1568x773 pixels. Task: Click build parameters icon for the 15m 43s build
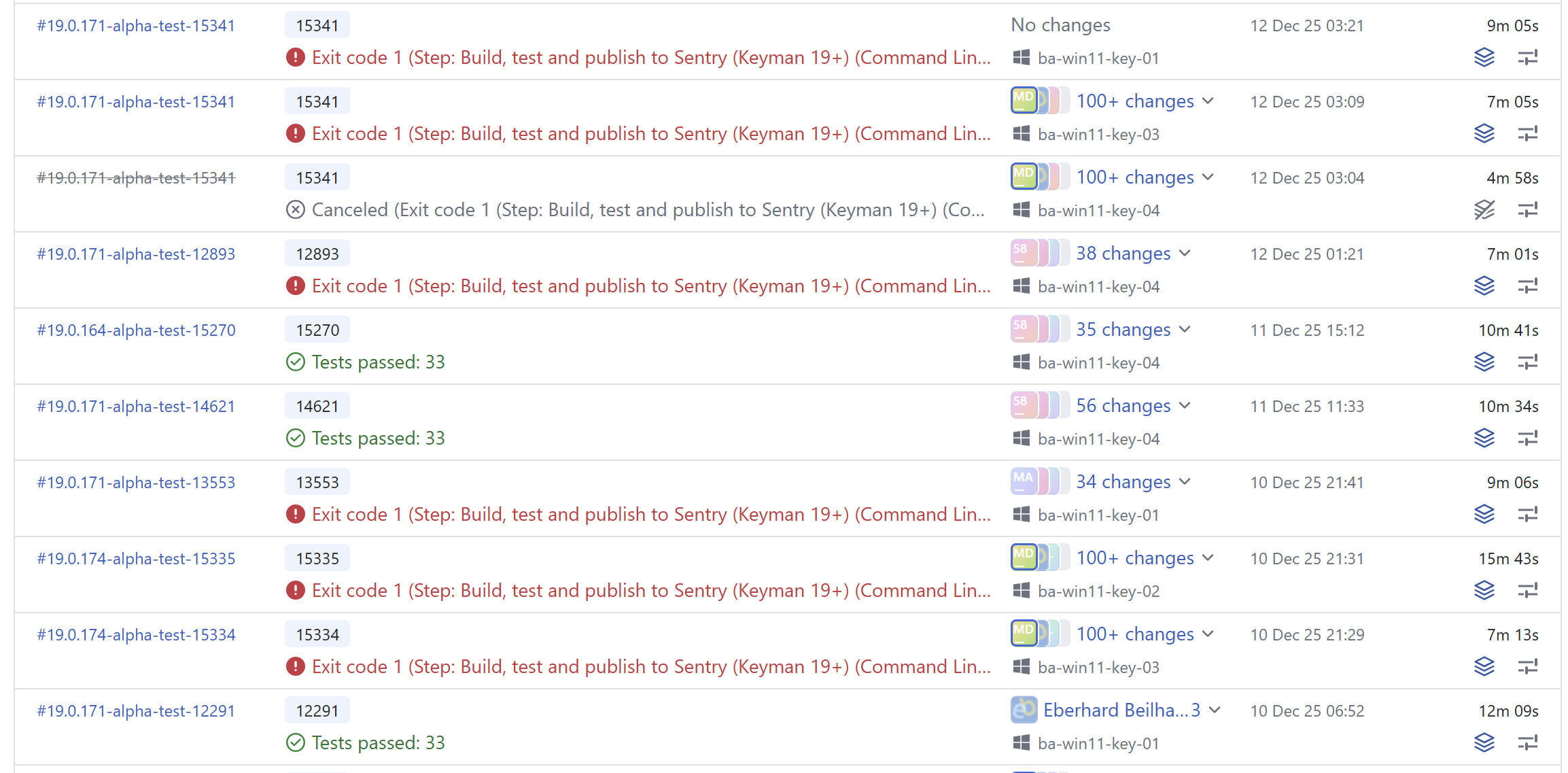[1527, 591]
